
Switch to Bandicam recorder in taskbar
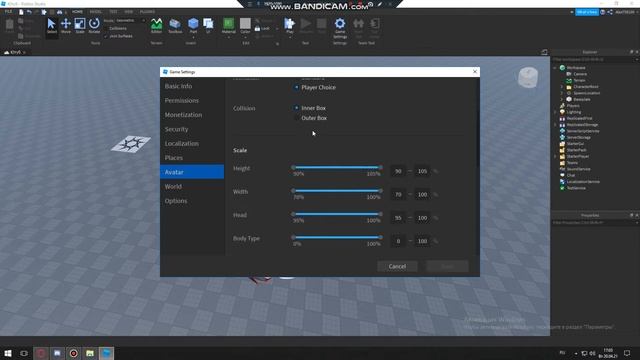point(73,353)
